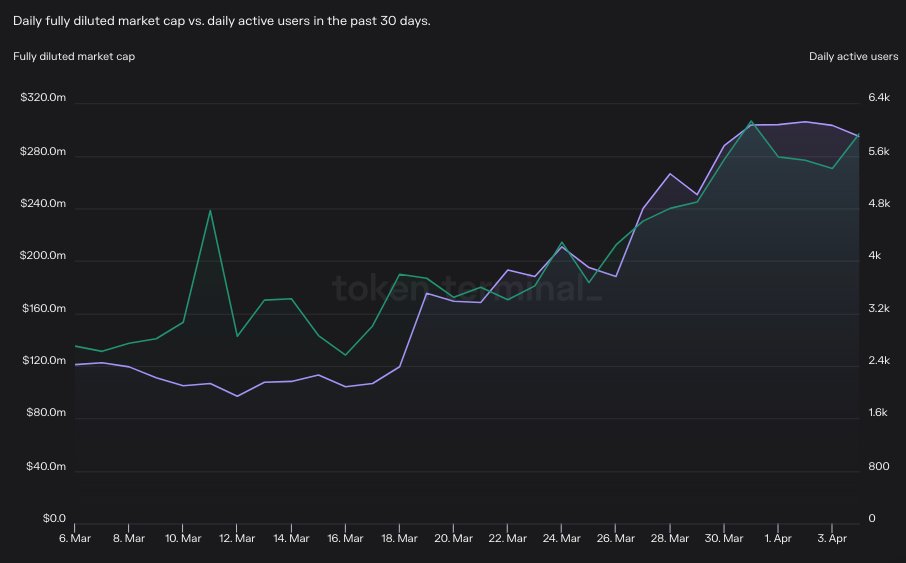Screen dimensions: 906x563
Task: Click the 1.6k right axis label
Action: coord(878,412)
